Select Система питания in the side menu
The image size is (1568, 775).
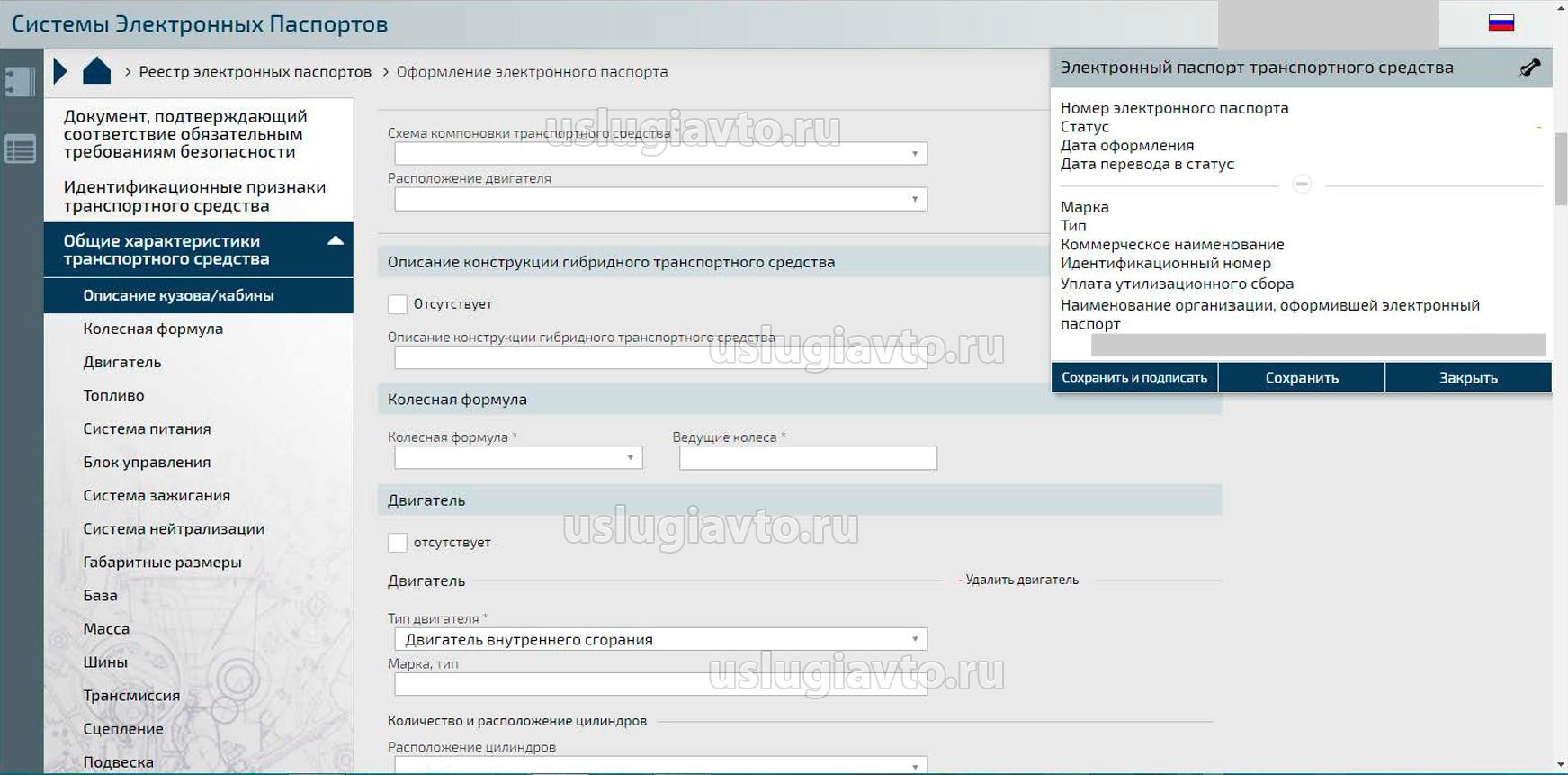(147, 428)
